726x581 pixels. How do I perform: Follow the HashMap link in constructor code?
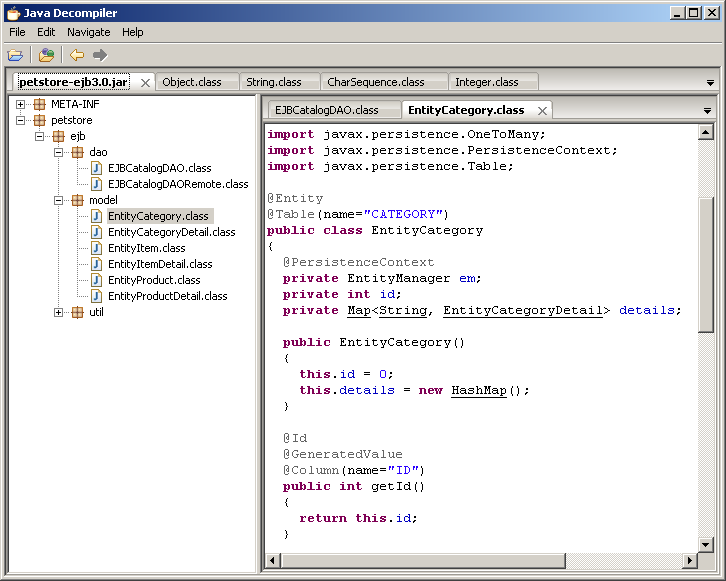479,390
